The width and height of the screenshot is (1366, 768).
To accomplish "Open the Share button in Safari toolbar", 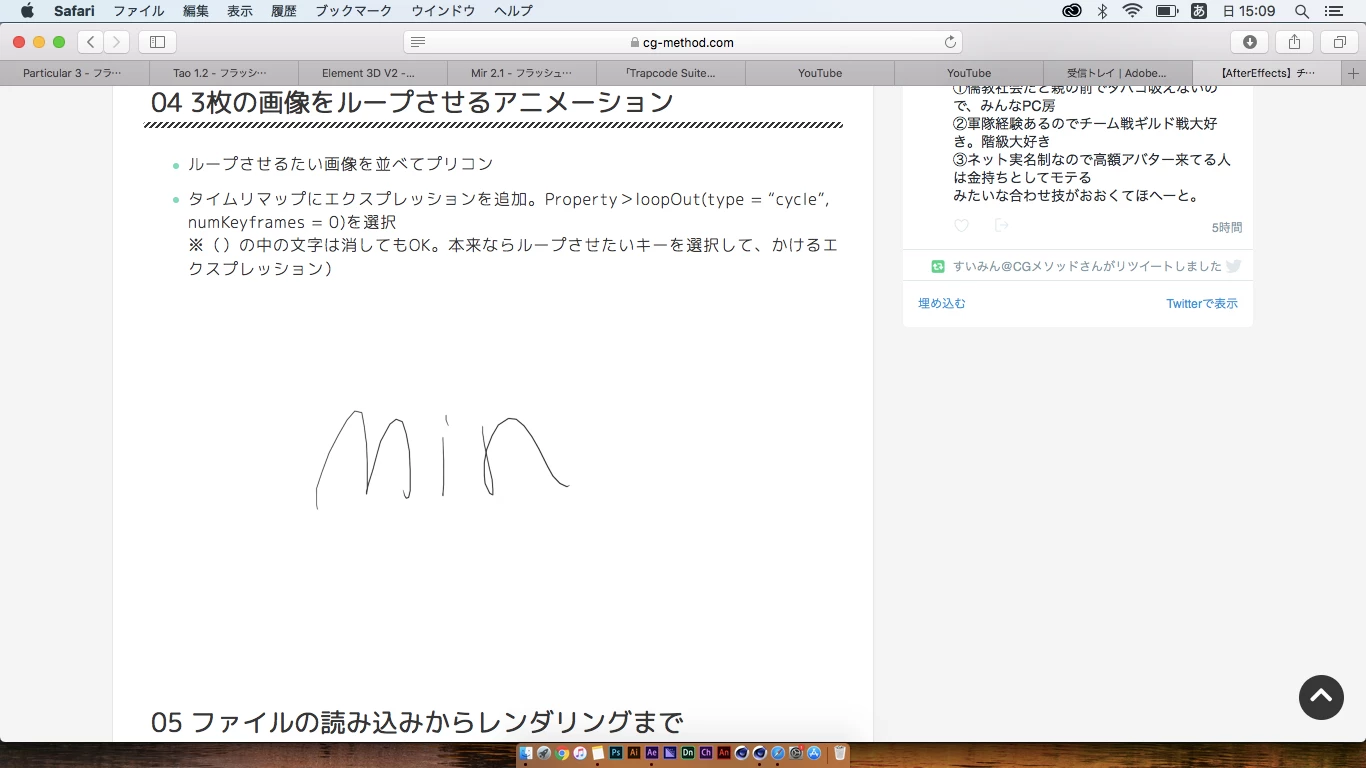I will [x=1295, y=42].
